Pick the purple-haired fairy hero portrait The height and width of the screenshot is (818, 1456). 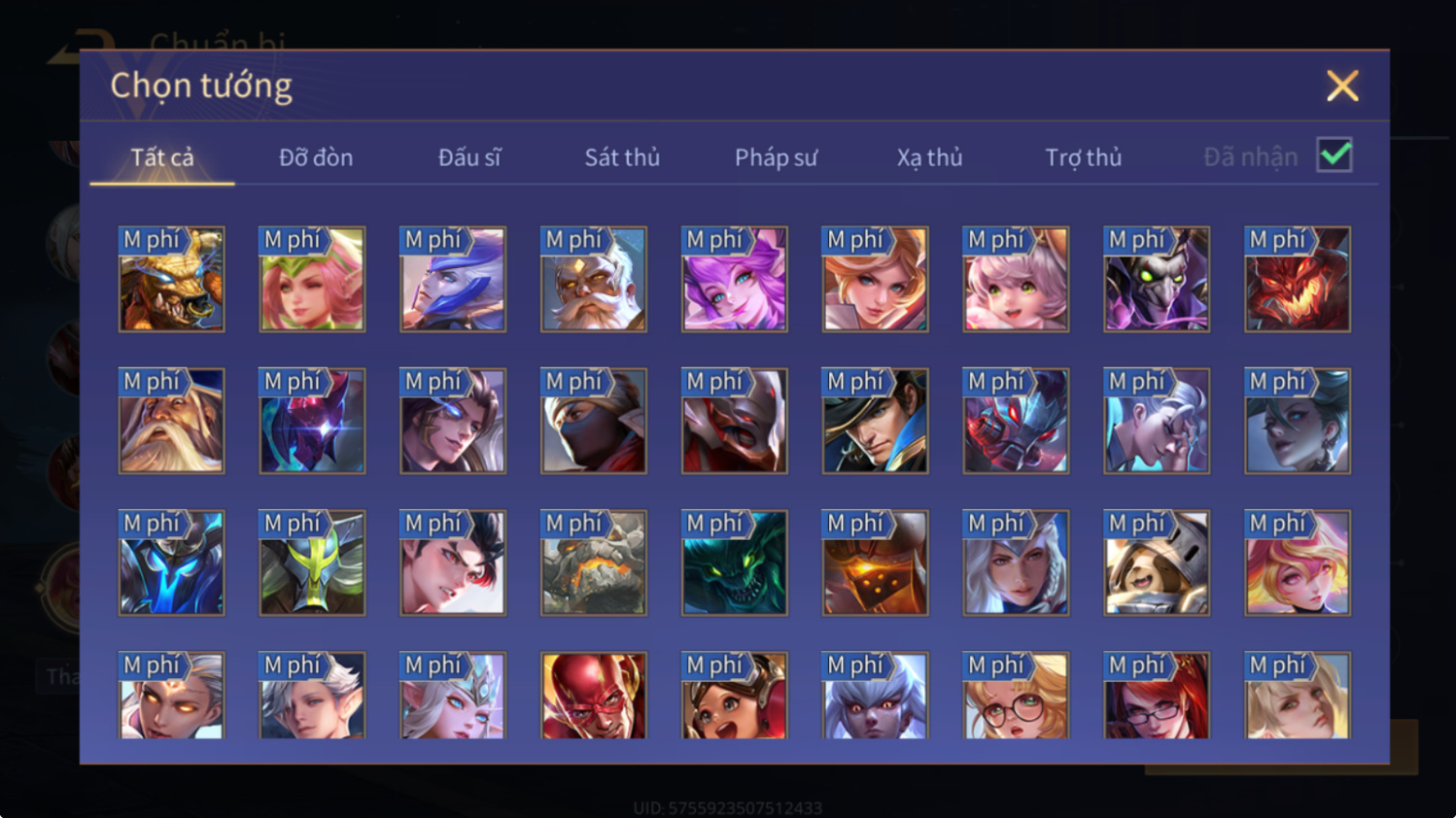[735, 280]
